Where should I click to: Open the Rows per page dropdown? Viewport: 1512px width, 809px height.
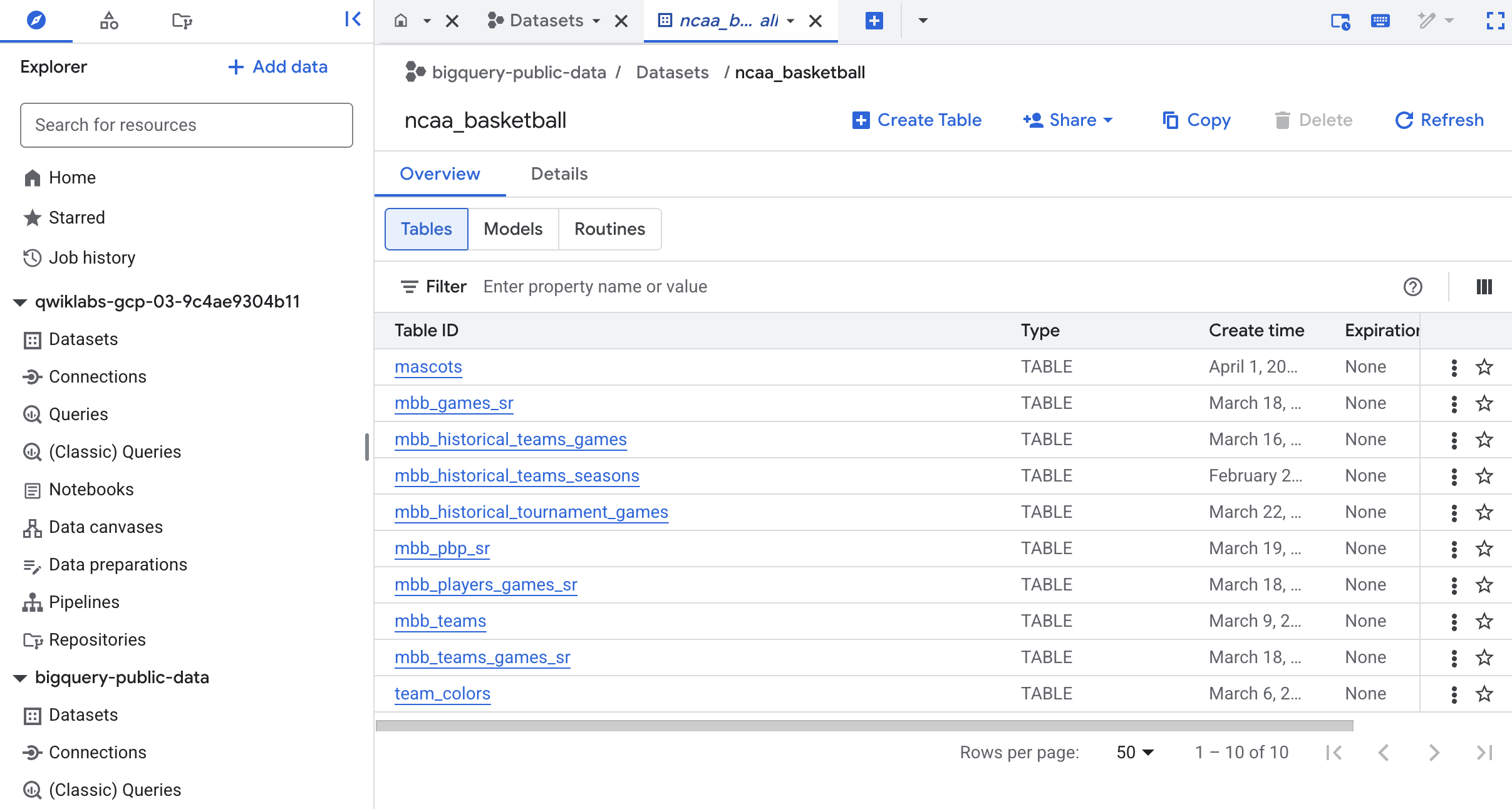pos(1135,752)
